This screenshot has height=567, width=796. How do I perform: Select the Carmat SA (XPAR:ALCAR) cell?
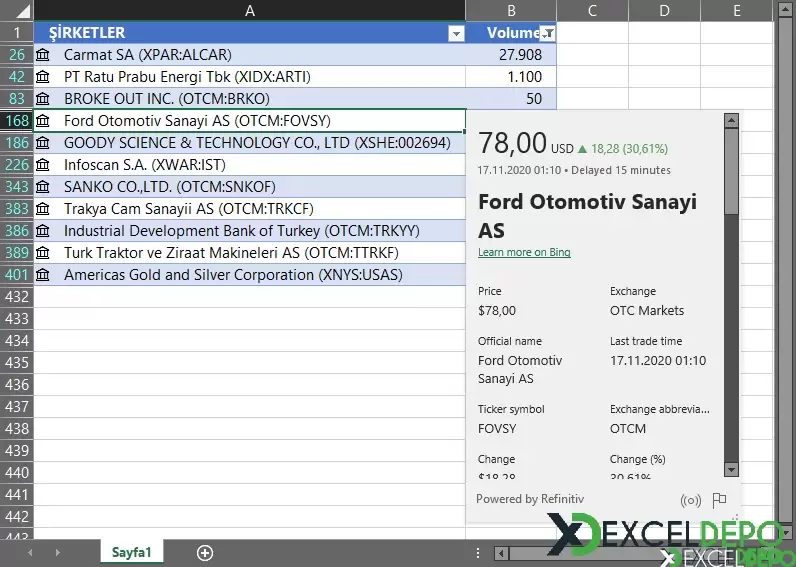249,54
